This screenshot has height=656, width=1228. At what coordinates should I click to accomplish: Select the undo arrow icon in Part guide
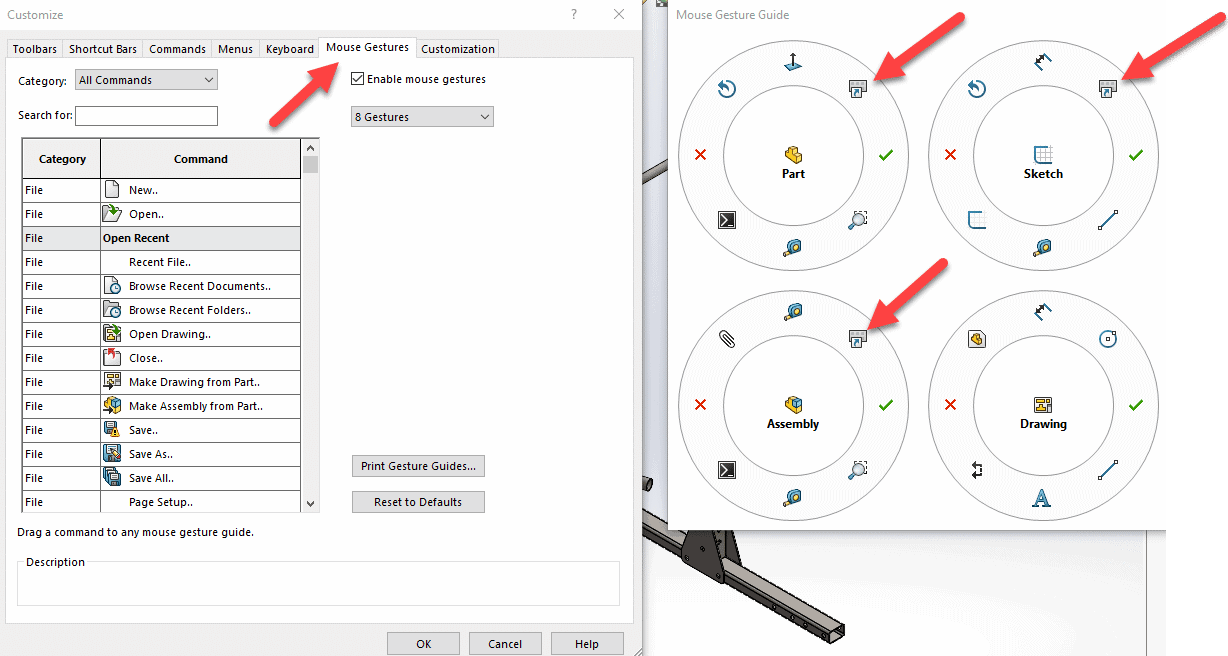click(727, 89)
